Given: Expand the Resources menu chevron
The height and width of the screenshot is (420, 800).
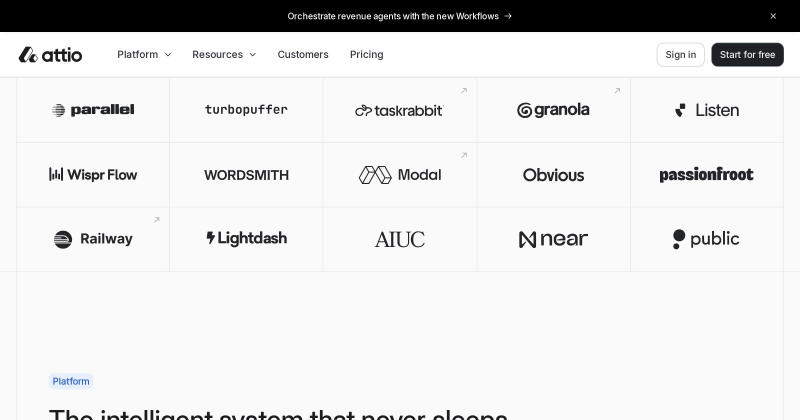Looking at the screenshot, I should [253, 55].
